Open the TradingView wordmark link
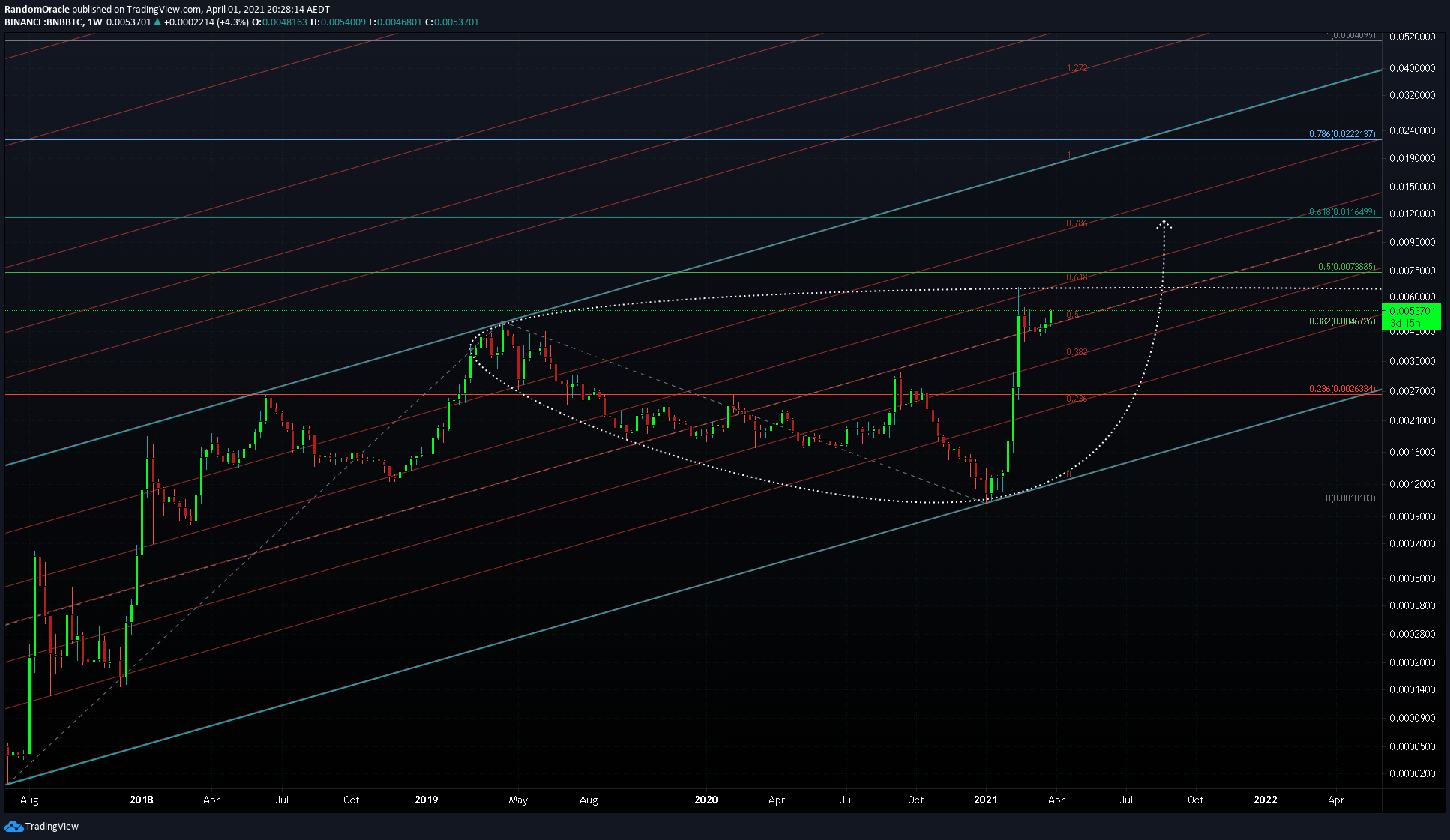The width and height of the screenshot is (1450, 840). (52, 826)
